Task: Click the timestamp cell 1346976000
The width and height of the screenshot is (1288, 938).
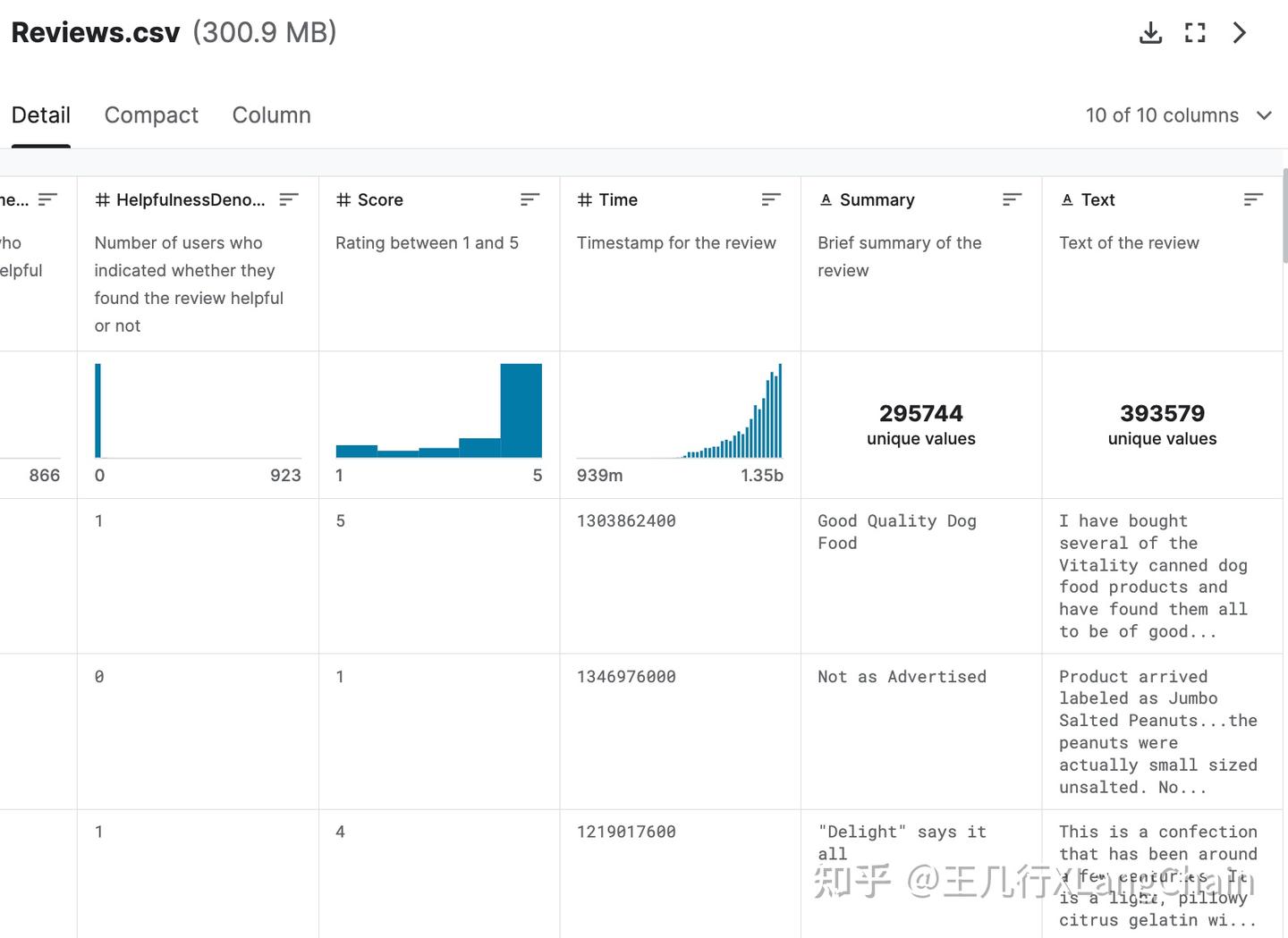Action: tap(626, 677)
